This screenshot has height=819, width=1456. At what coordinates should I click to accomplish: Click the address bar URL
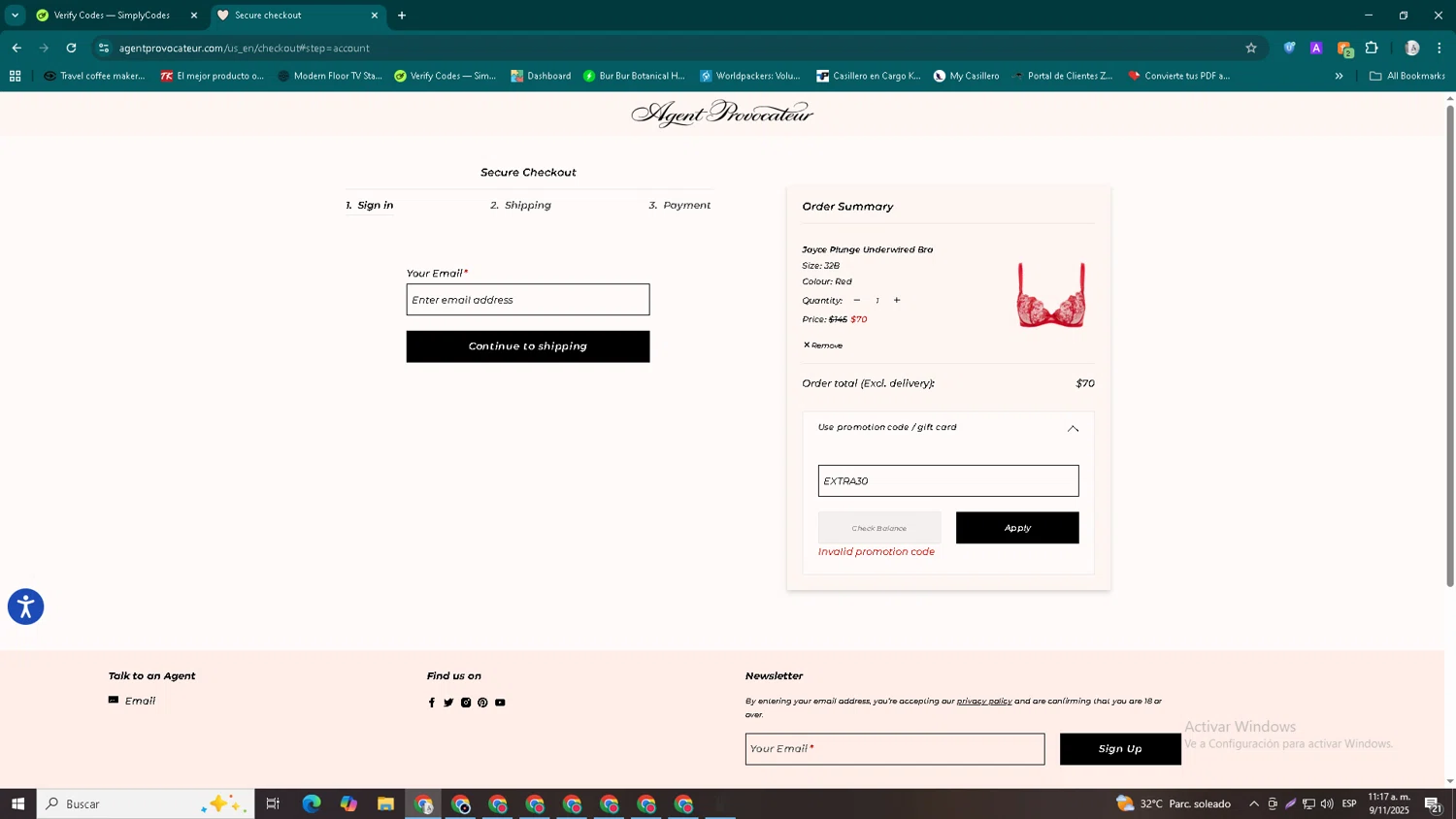tap(245, 49)
